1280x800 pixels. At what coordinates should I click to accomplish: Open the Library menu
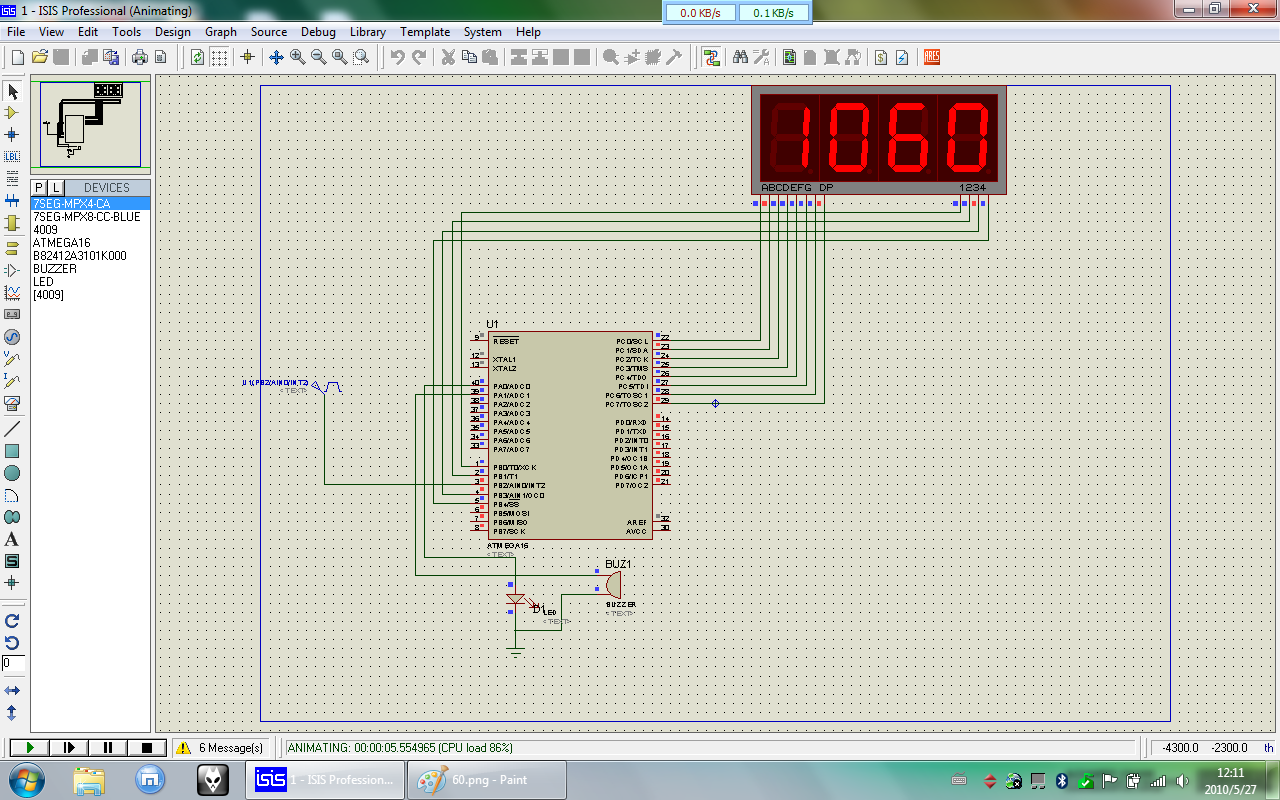tap(368, 32)
